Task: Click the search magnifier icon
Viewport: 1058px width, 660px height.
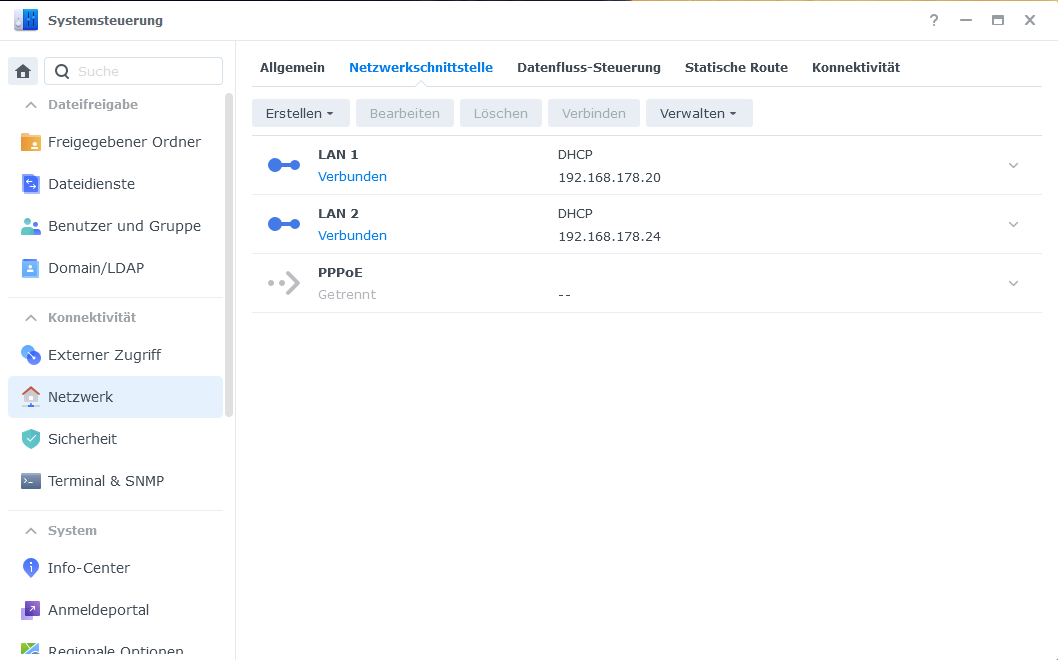Action: click(x=62, y=72)
